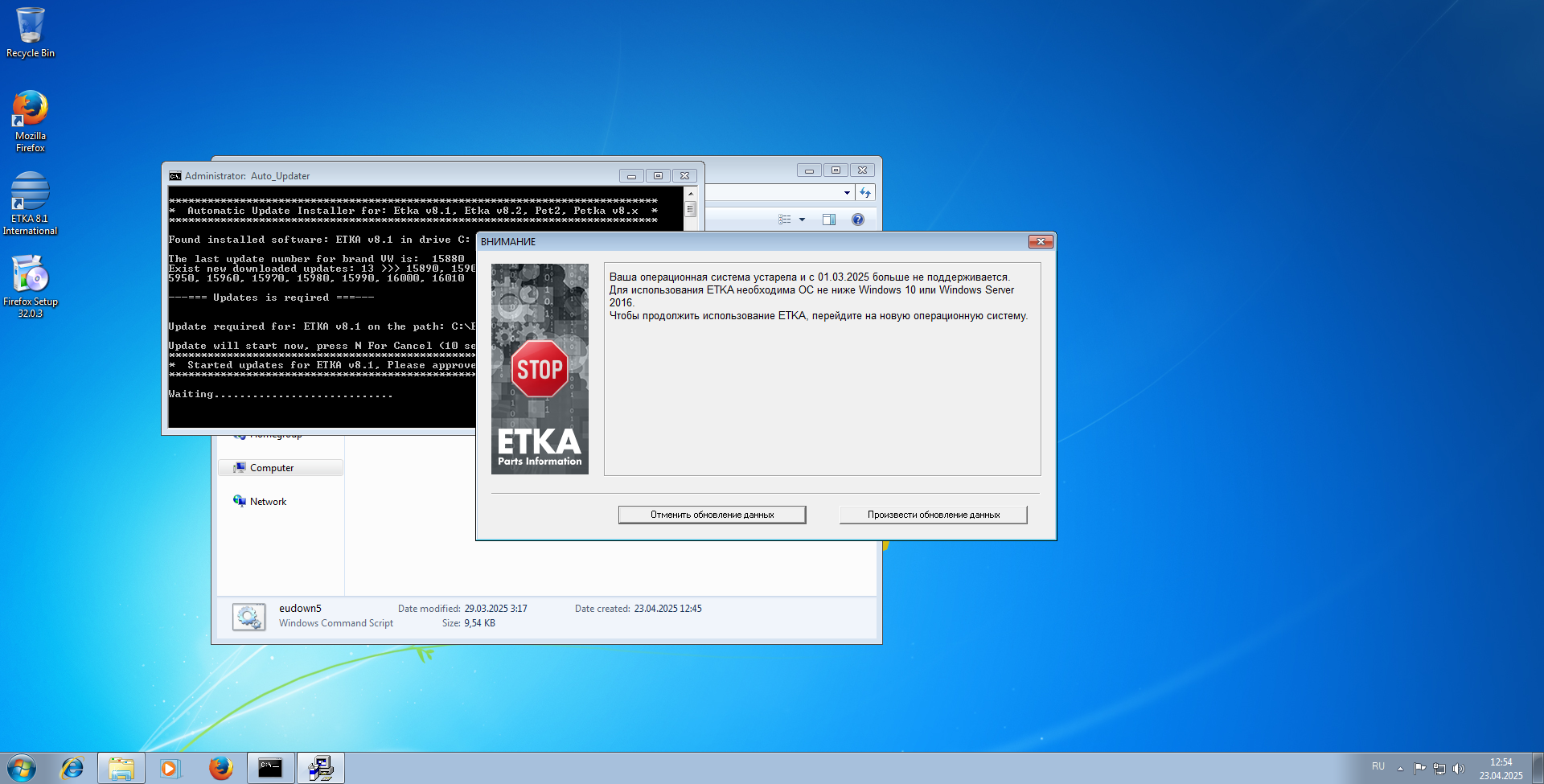Click the Date created value 23.04.2025 12:45
The height and width of the screenshot is (784, 1544).
pyautogui.click(x=667, y=609)
